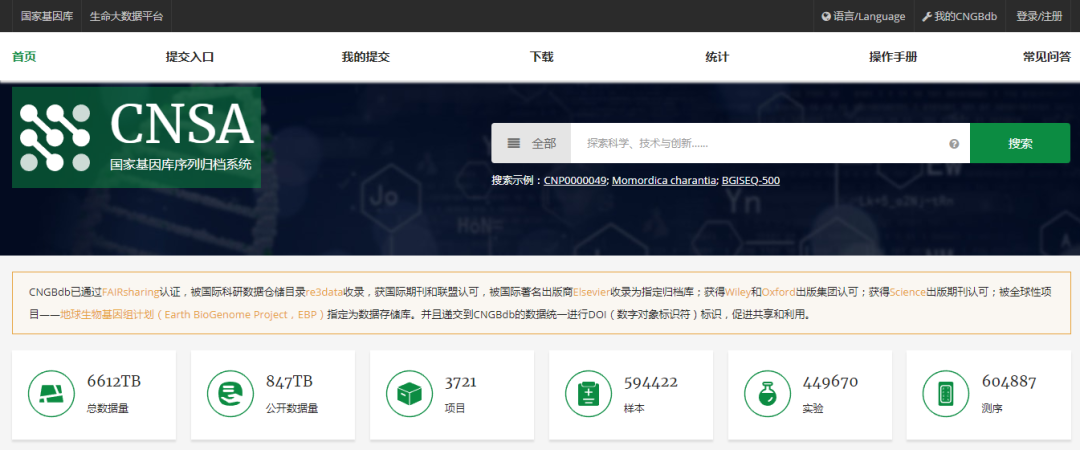Open the 提交入口 menu item
Screen dimensions: 1080x450
(x=190, y=57)
